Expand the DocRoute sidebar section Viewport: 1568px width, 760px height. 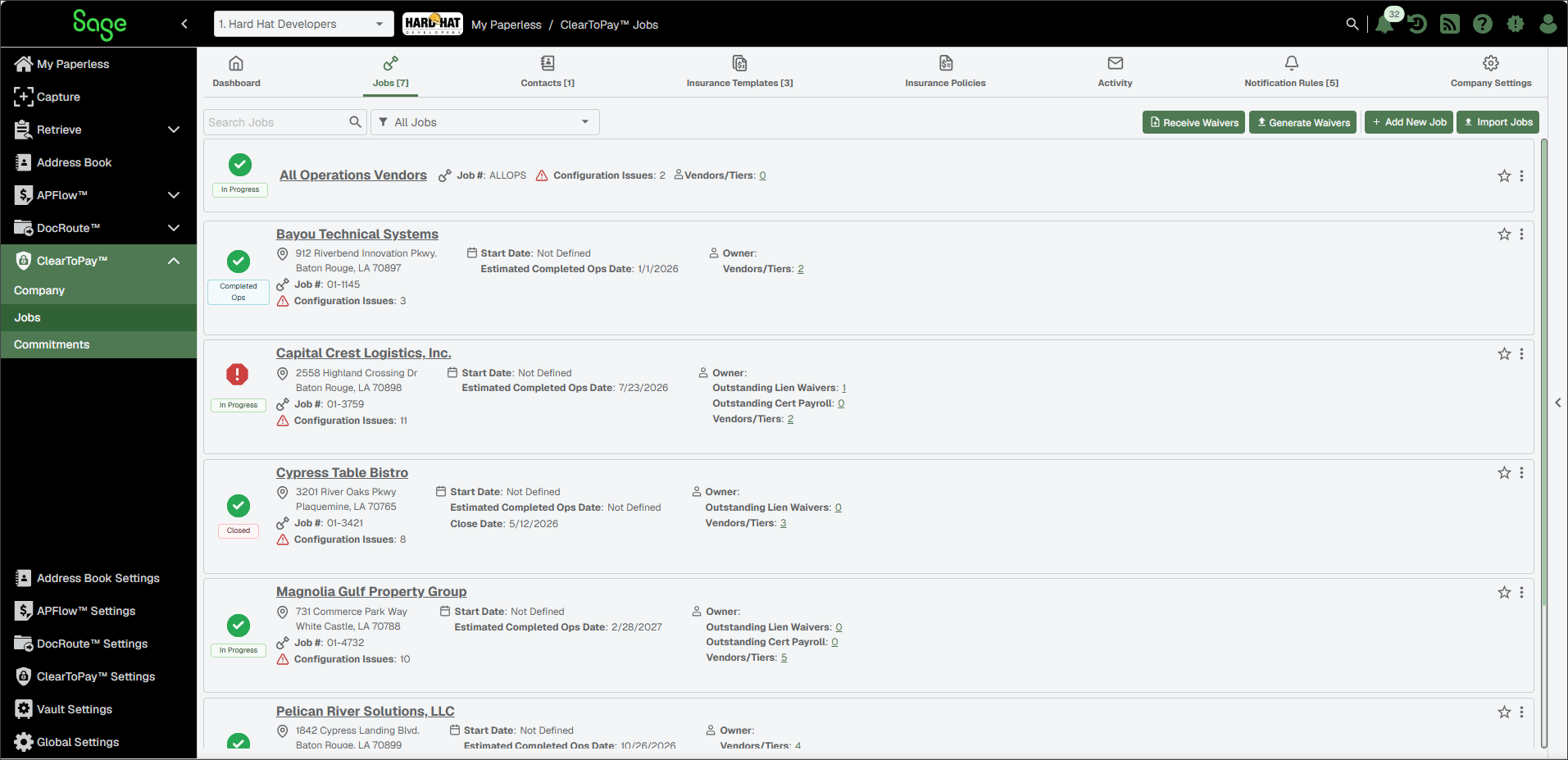[x=174, y=228]
